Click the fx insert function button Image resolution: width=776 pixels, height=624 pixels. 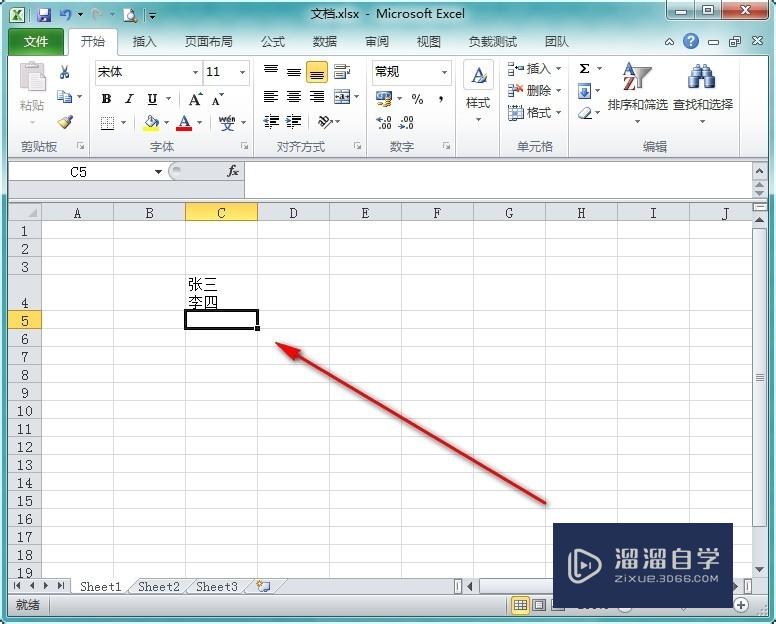pyautogui.click(x=233, y=172)
